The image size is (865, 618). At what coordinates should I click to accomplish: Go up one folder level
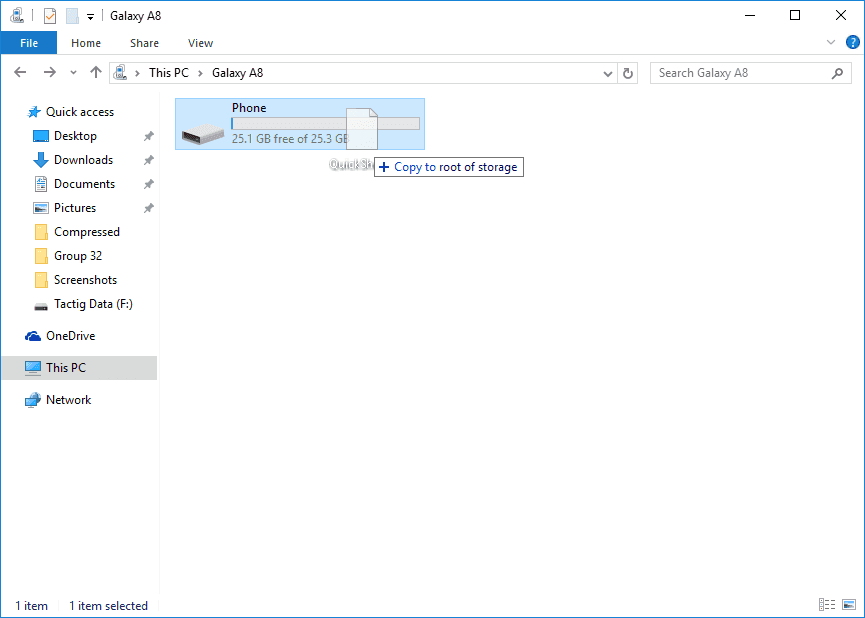tap(96, 72)
